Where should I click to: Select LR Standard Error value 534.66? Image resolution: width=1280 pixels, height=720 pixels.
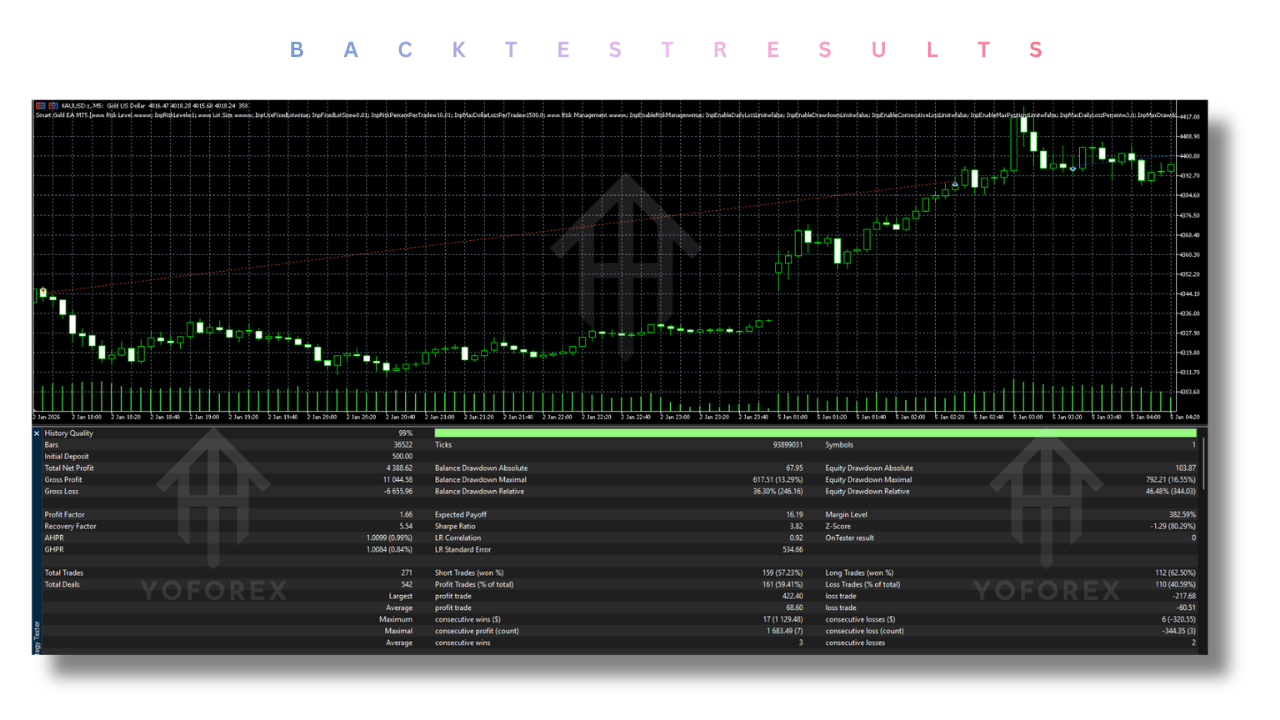793,550
